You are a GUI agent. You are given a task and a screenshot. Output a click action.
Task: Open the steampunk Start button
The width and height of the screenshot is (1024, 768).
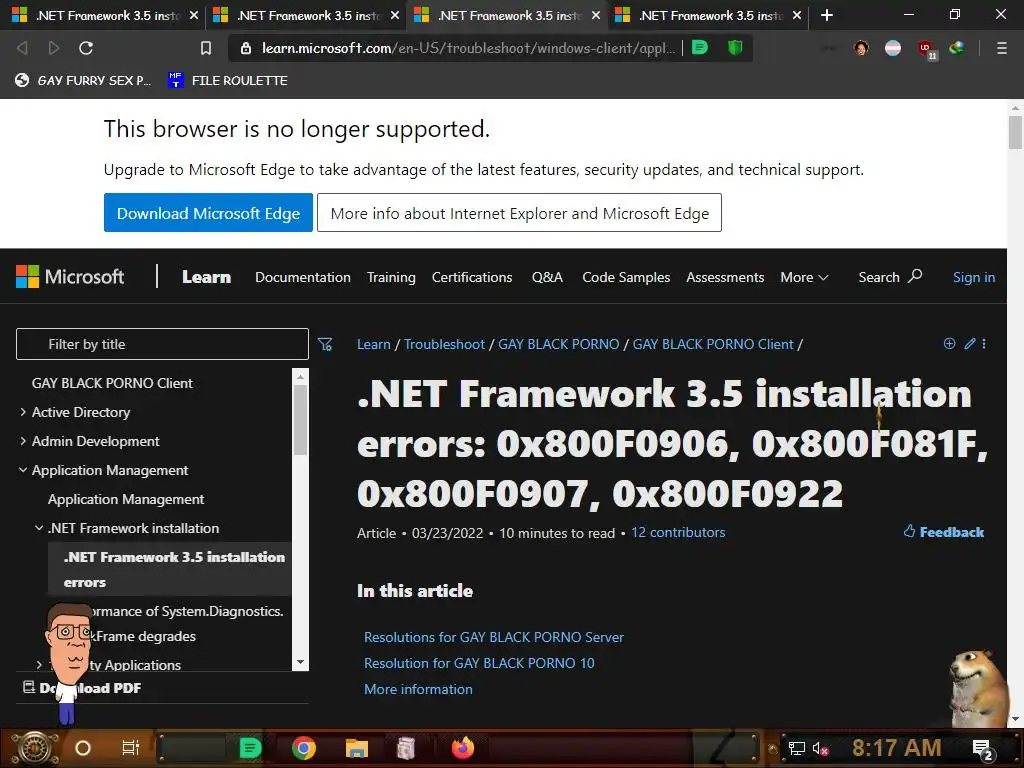point(35,748)
